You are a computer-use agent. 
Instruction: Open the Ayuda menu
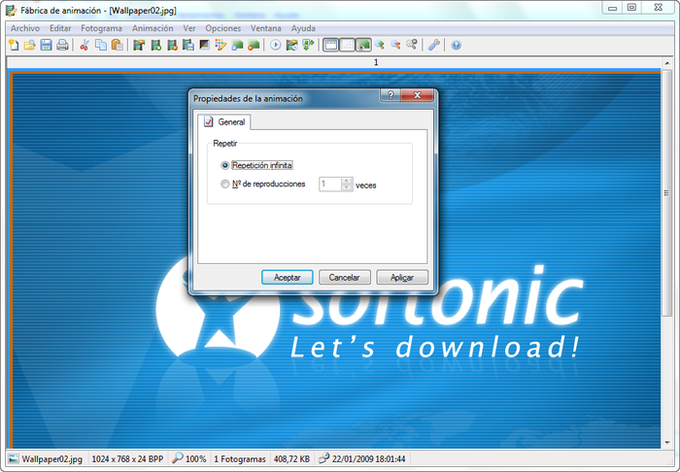303,28
